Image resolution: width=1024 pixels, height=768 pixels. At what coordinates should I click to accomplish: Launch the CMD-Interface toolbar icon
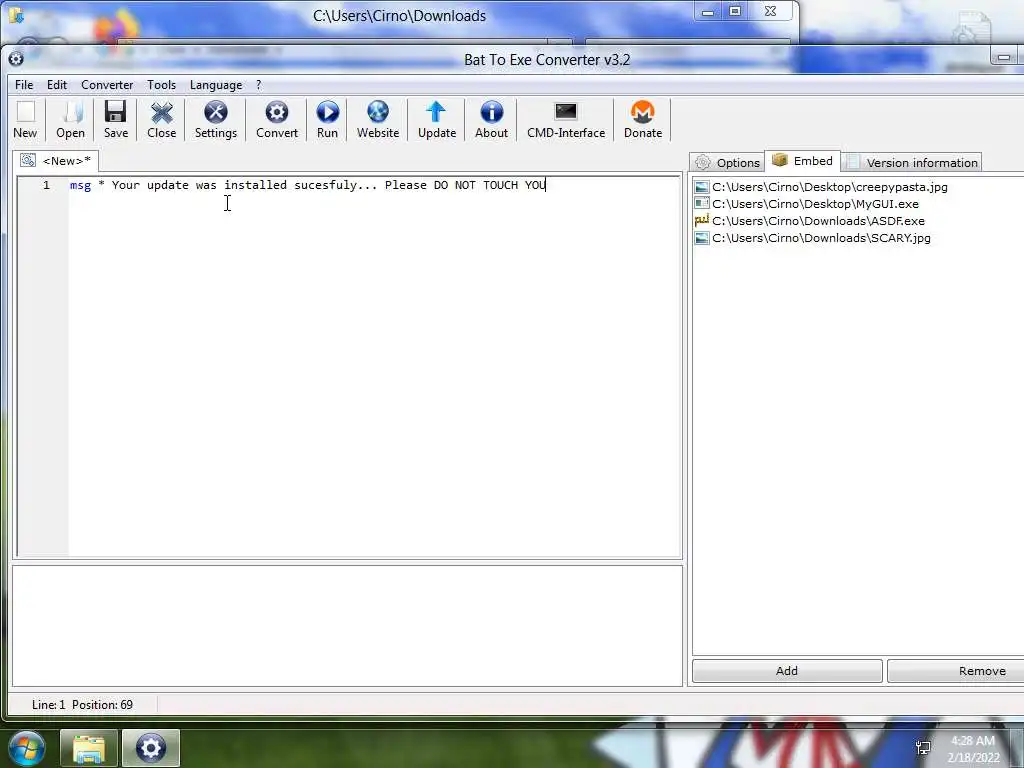tap(566, 120)
